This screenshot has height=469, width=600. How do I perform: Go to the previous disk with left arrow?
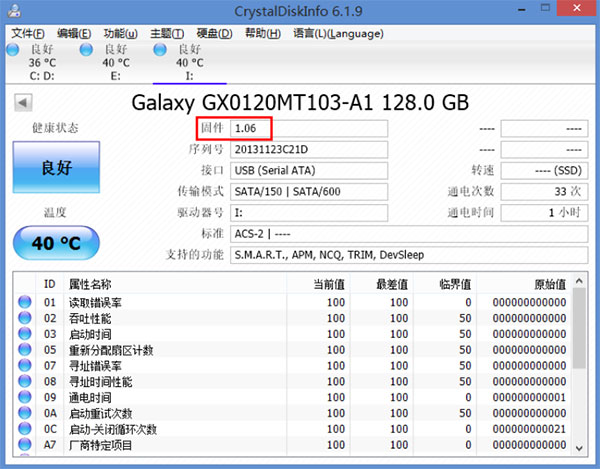[23, 103]
